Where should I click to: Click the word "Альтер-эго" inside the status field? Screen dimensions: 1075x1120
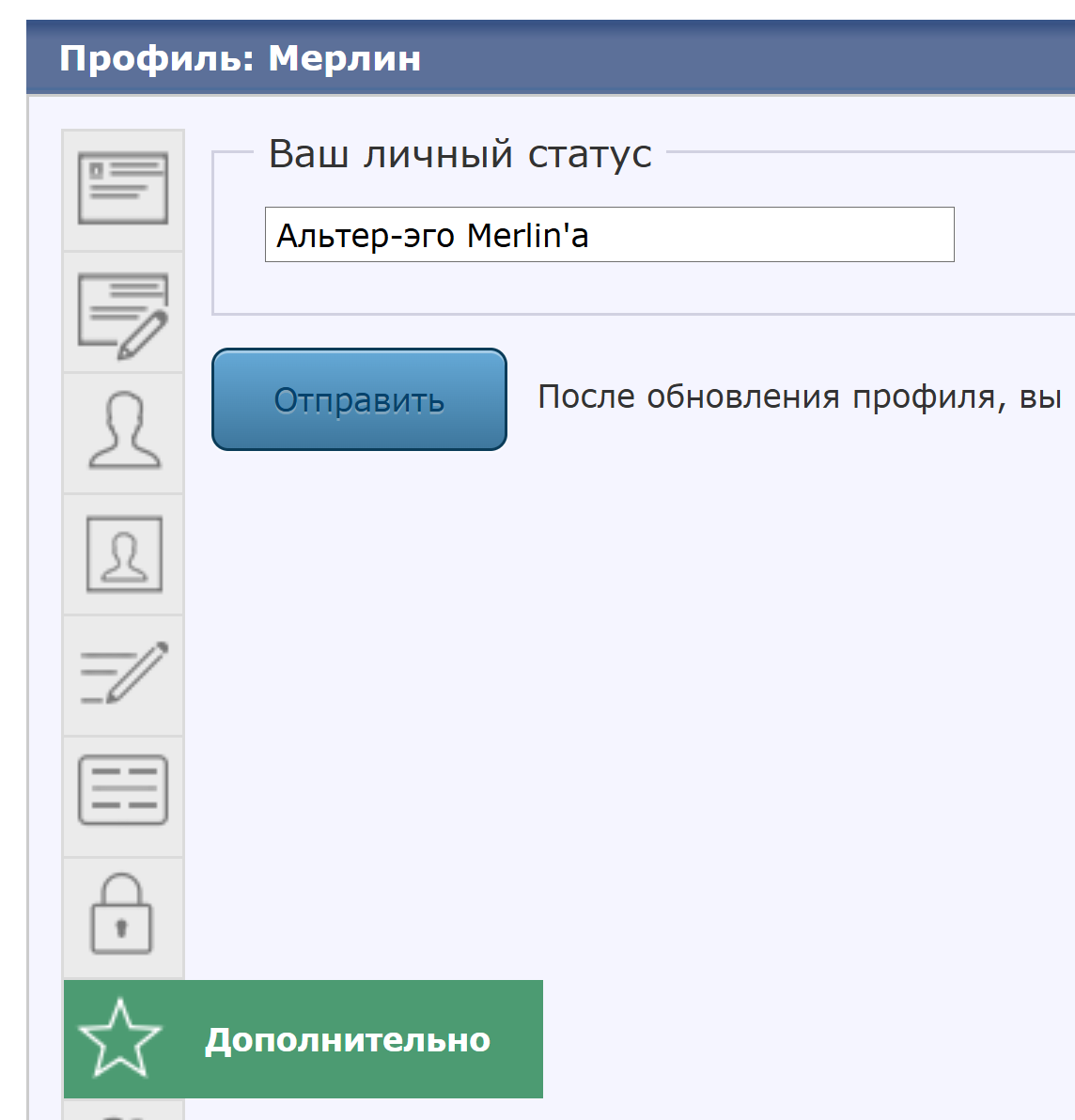pyautogui.click(x=365, y=235)
